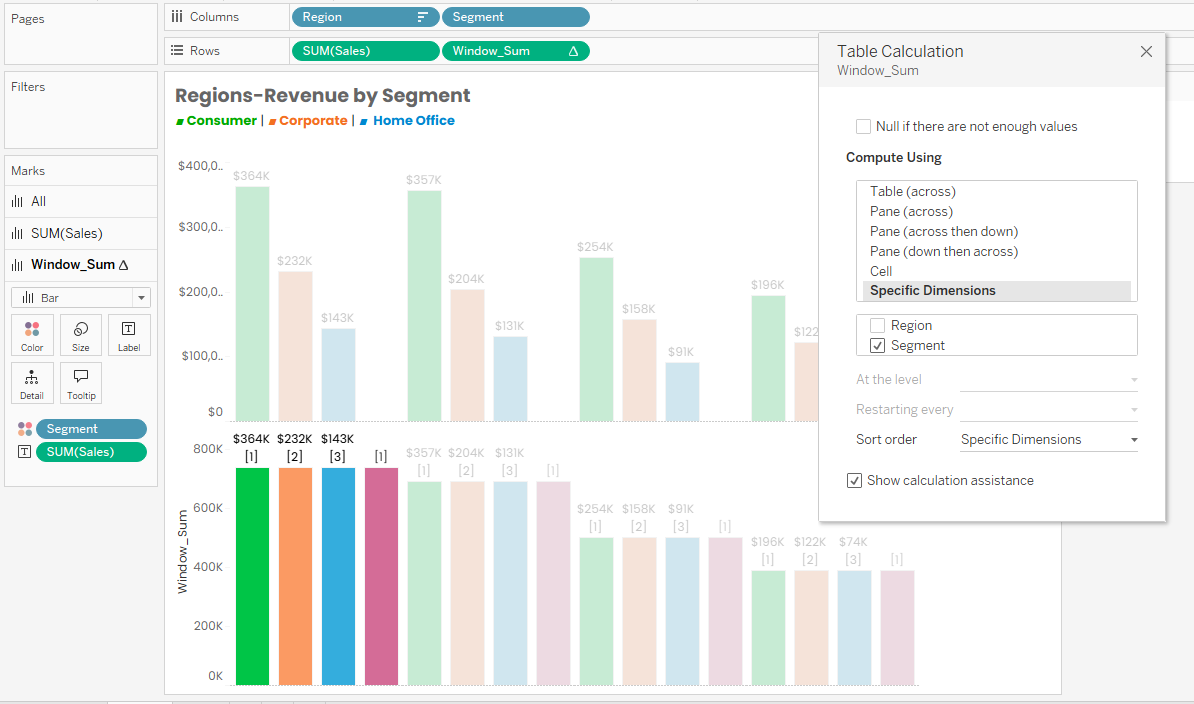This screenshot has width=1194, height=704.
Task: Click the SUM(Sales) pill on Rows shelf
Action: click(x=364, y=51)
